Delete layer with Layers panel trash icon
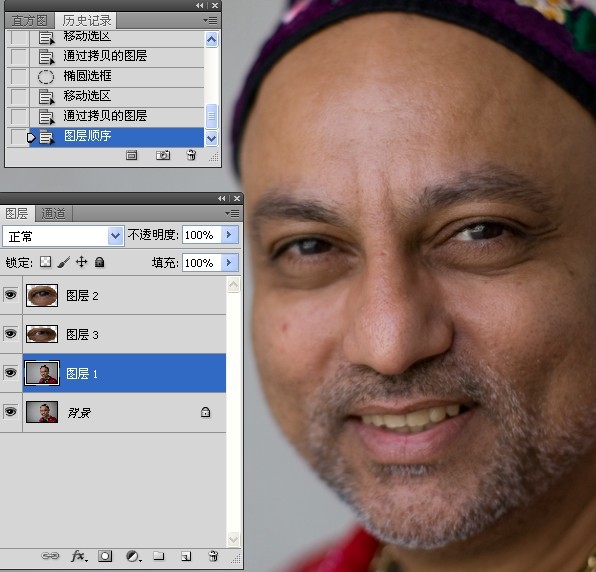 (213, 556)
